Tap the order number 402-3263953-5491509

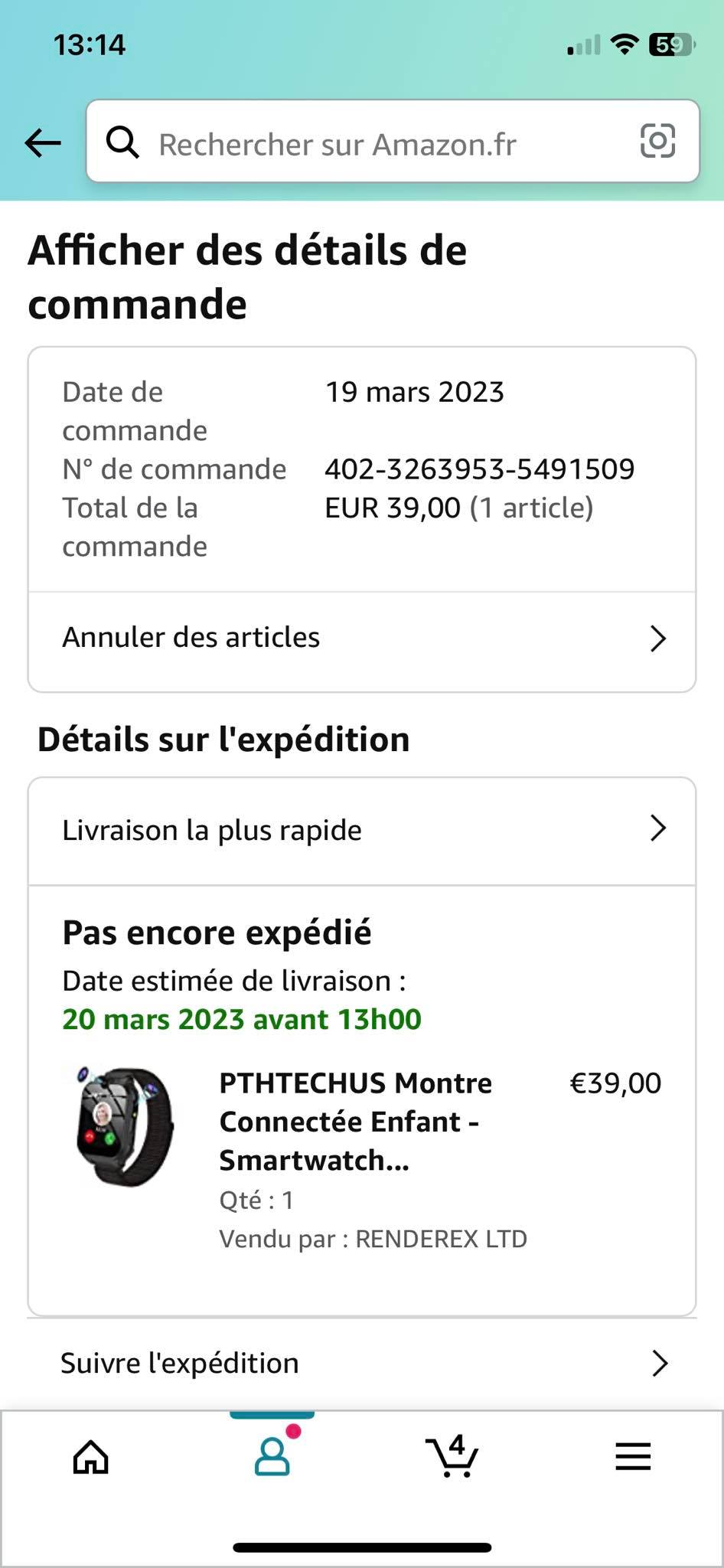479,469
